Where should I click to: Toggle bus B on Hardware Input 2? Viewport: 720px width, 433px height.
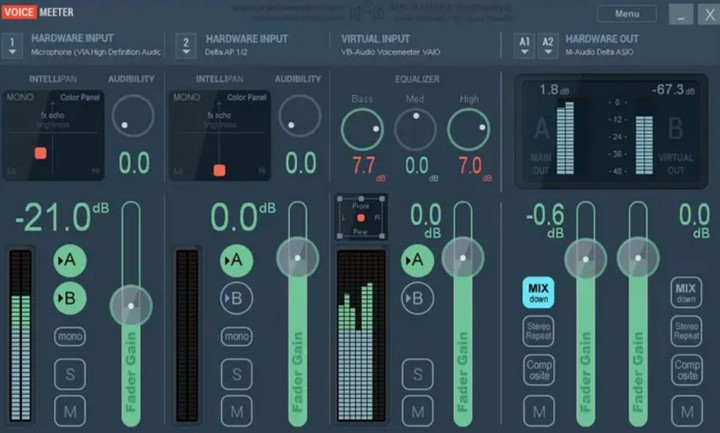point(236,298)
